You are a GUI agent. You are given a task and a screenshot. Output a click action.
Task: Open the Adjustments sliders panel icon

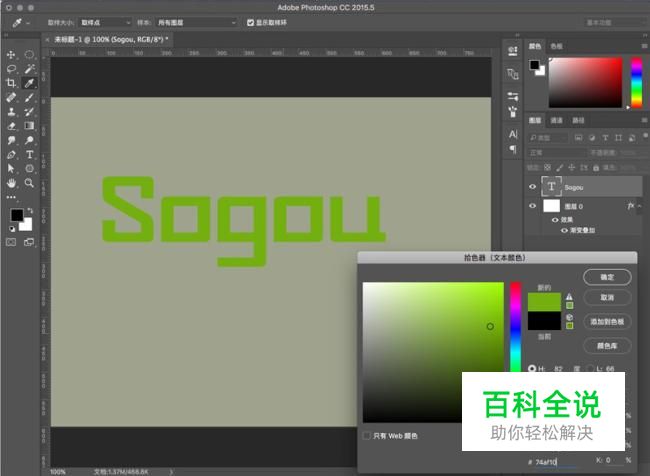click(x=513, y=97)
